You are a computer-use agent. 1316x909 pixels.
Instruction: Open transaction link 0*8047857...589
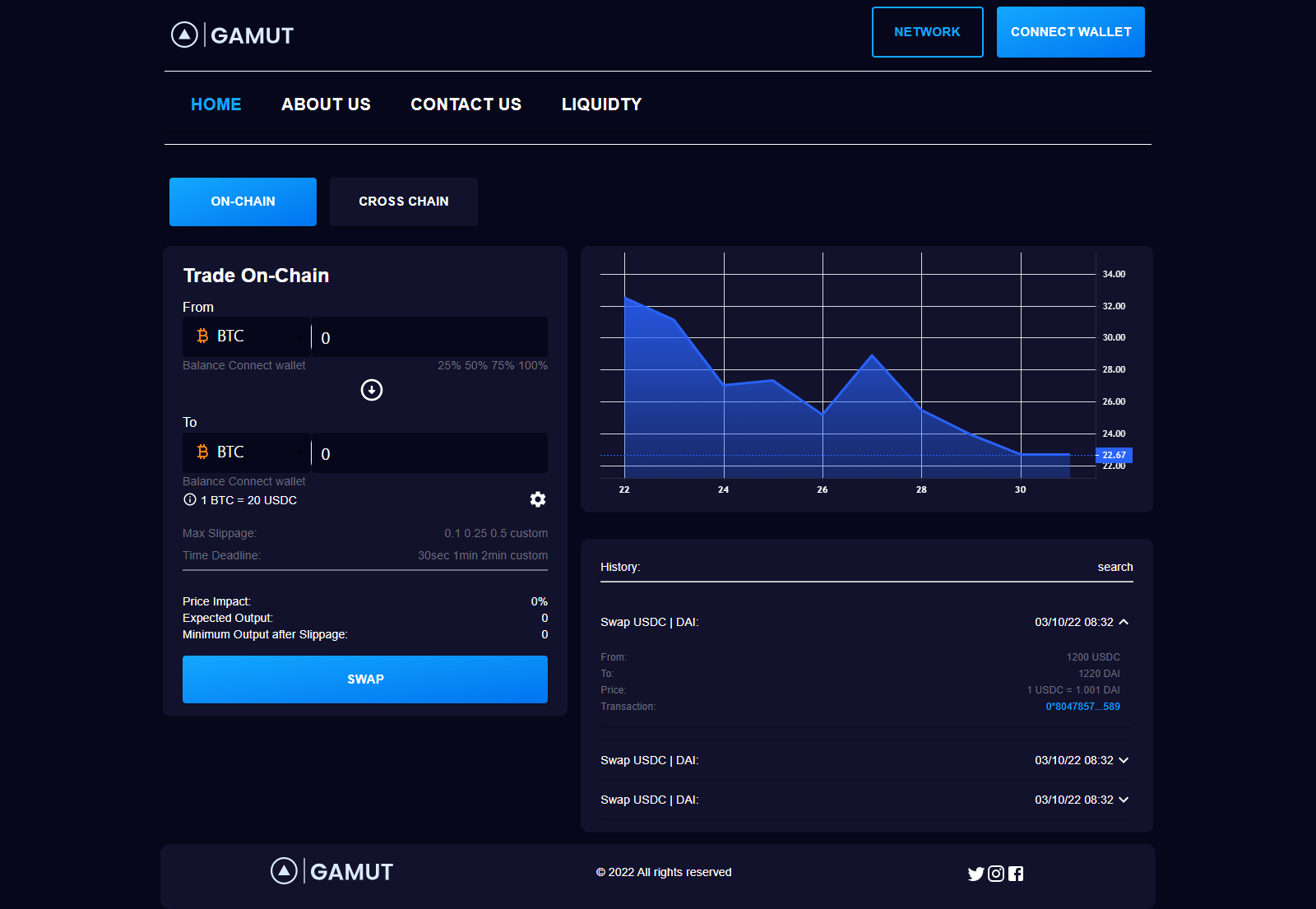pyautogui.click(x=1083, y=707)
